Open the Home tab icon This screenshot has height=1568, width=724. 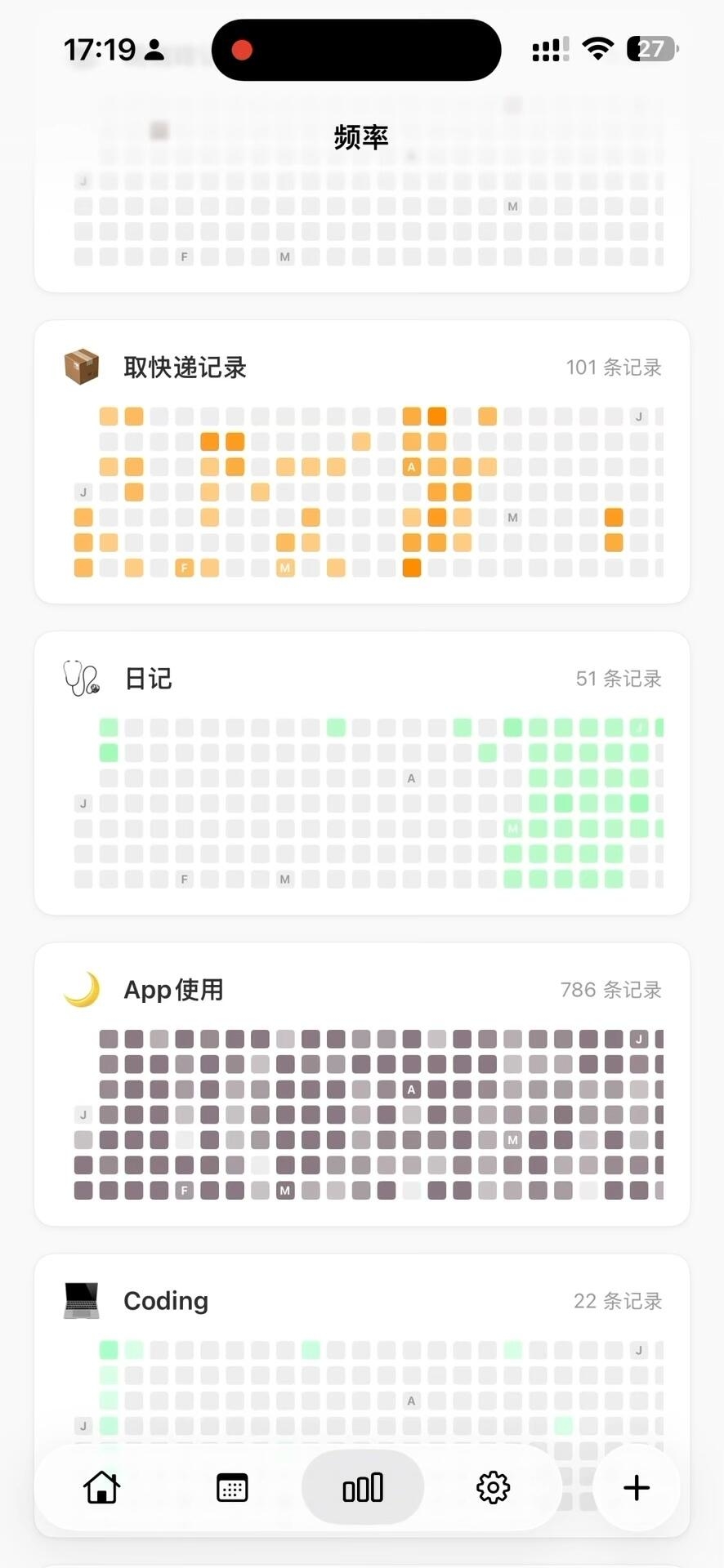point(102,1487)
